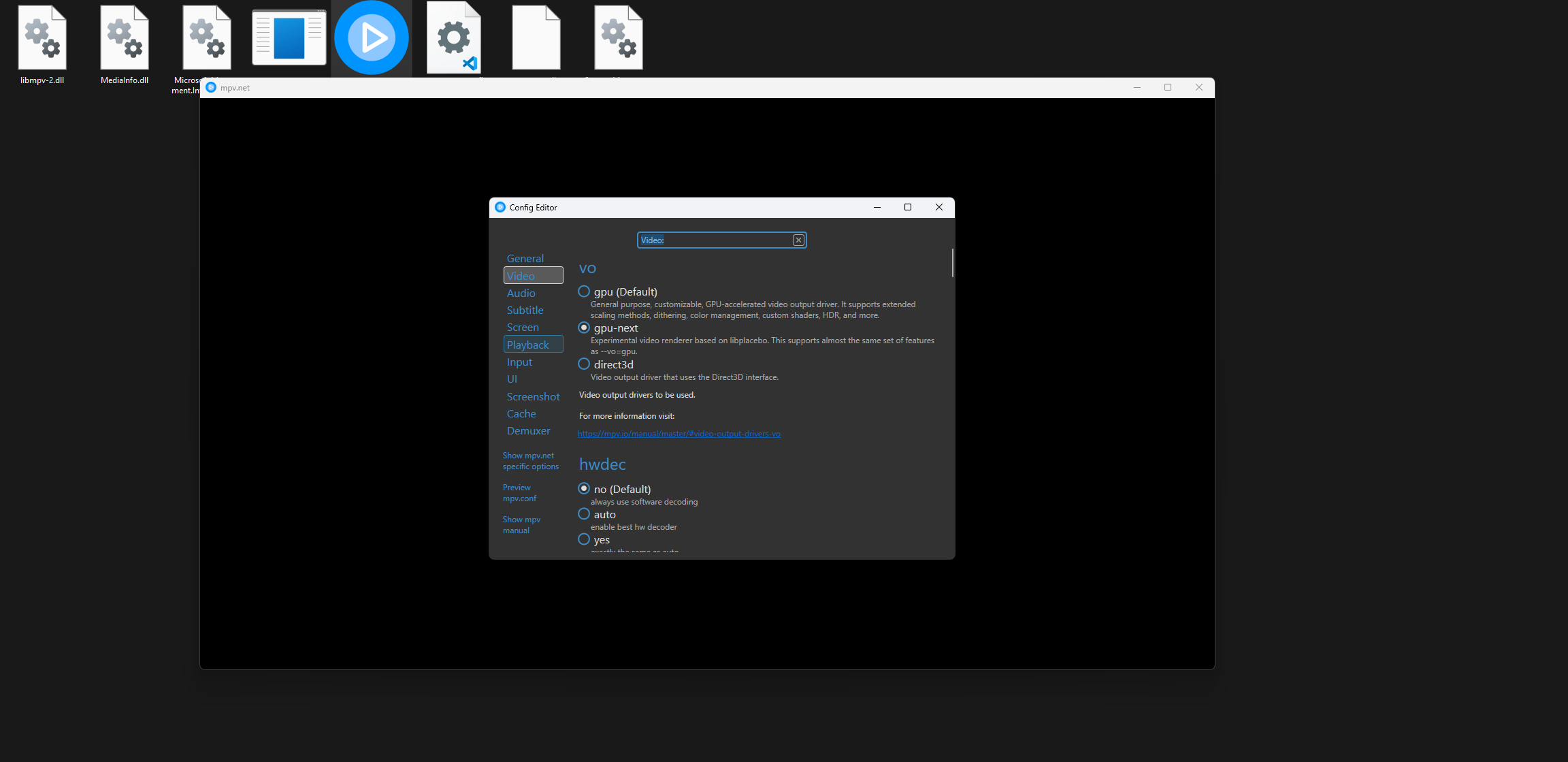The width and height of the screenshot is (1568, 762).
Task: Select the MediaInfo.dll desktop file icon
Action: click(x=125, y=39)
